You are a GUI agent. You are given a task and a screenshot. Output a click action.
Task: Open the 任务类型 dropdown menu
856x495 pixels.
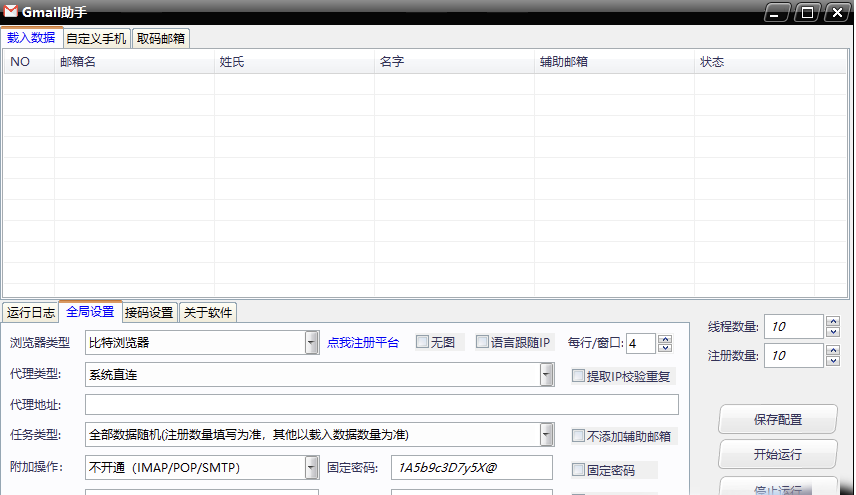pos(546,435)
